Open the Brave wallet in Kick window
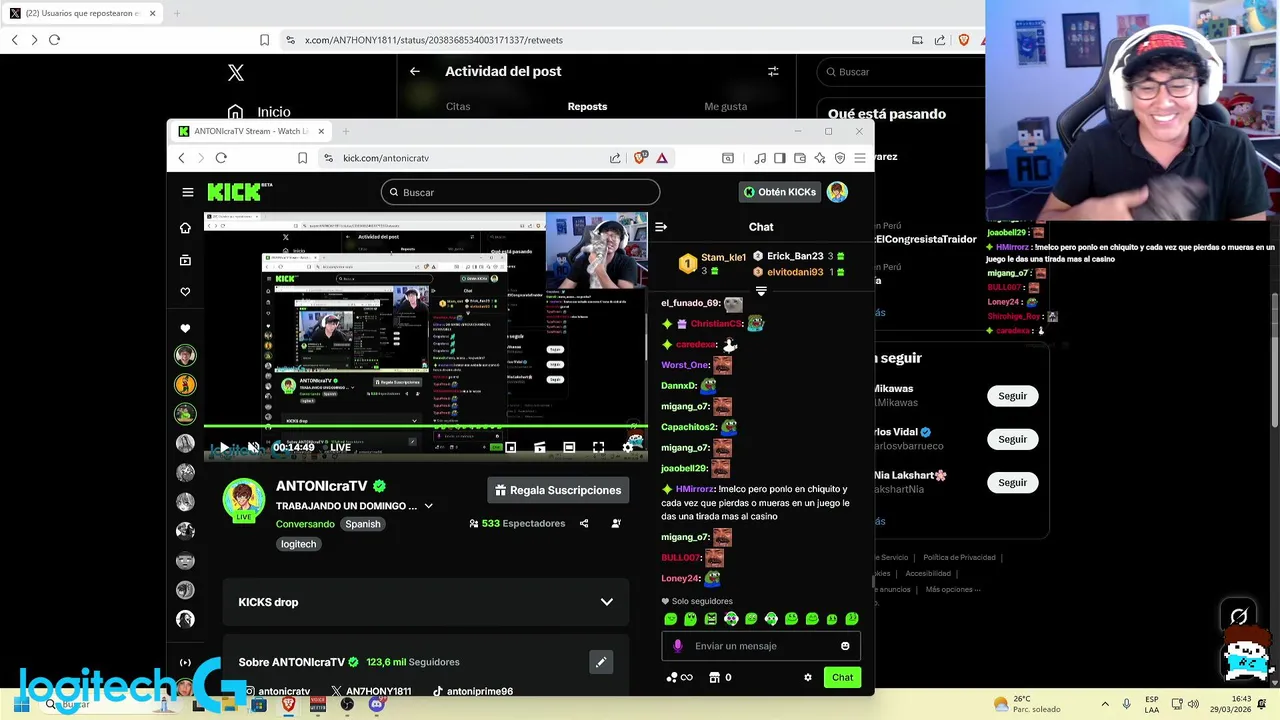1280x720 pixels. 800,158
